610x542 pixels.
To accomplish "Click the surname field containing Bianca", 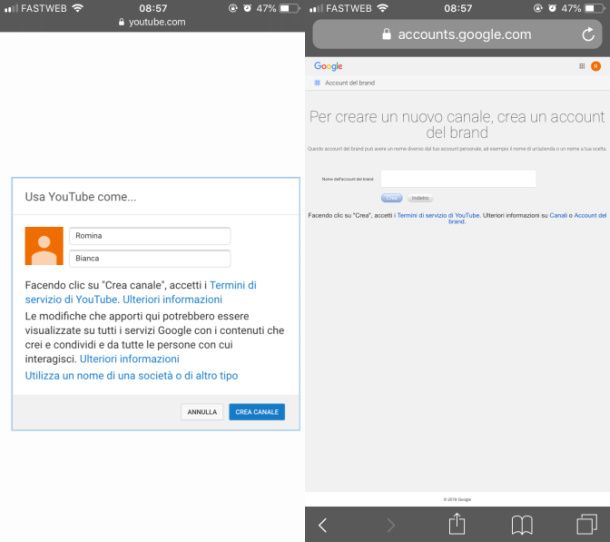I will 150,258.
